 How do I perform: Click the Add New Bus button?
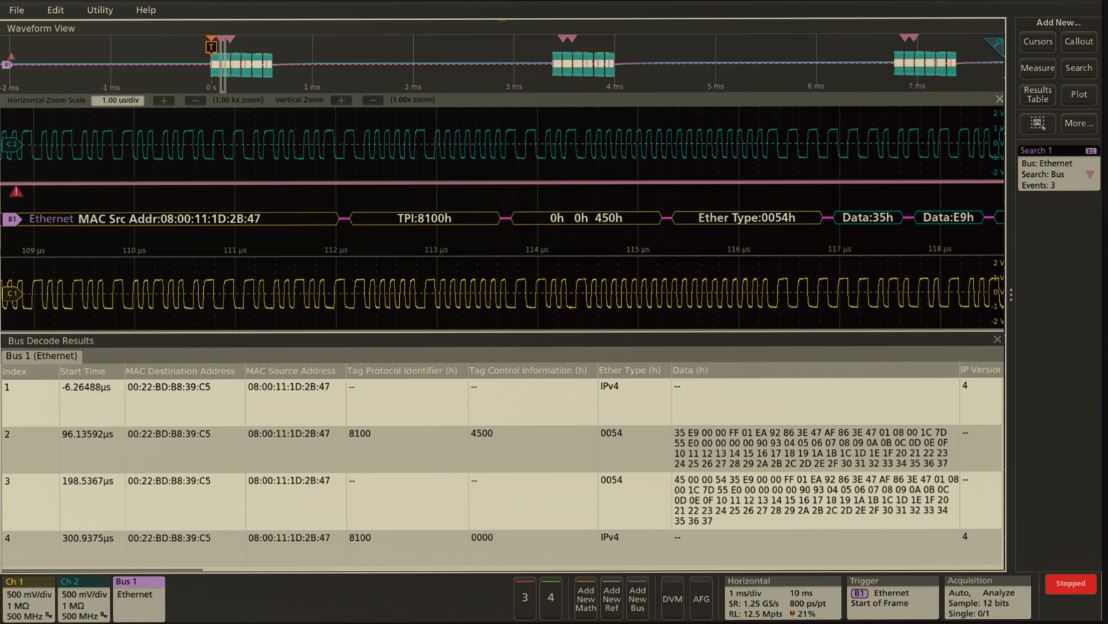tap(637, 597)
